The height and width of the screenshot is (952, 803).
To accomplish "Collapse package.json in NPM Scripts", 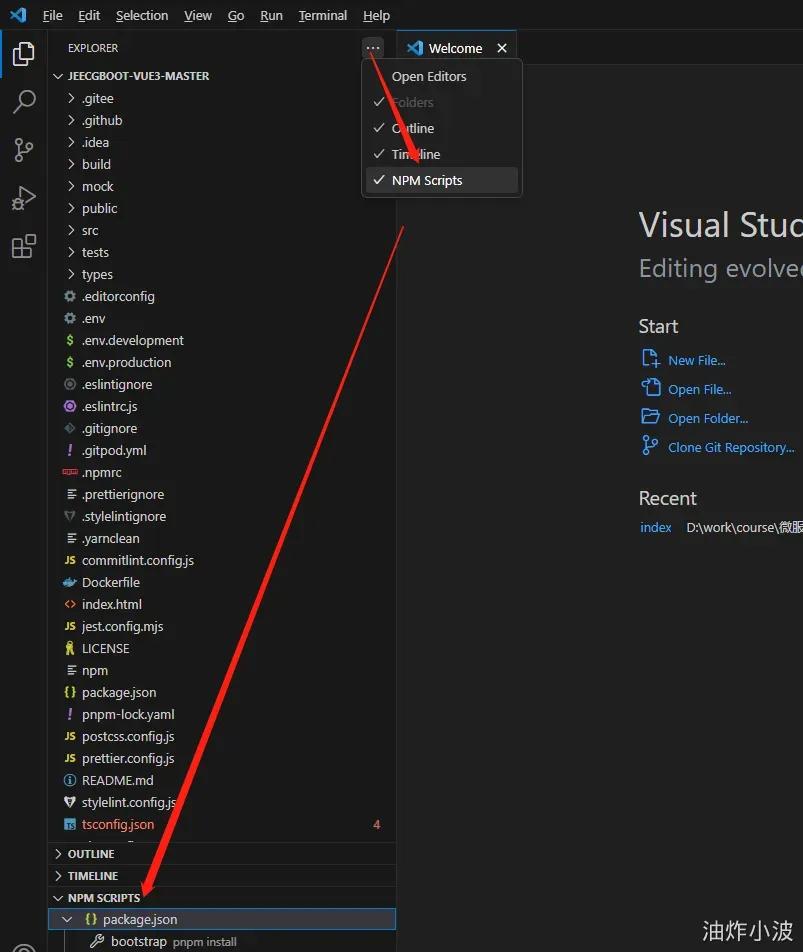I will click(68, 919).
